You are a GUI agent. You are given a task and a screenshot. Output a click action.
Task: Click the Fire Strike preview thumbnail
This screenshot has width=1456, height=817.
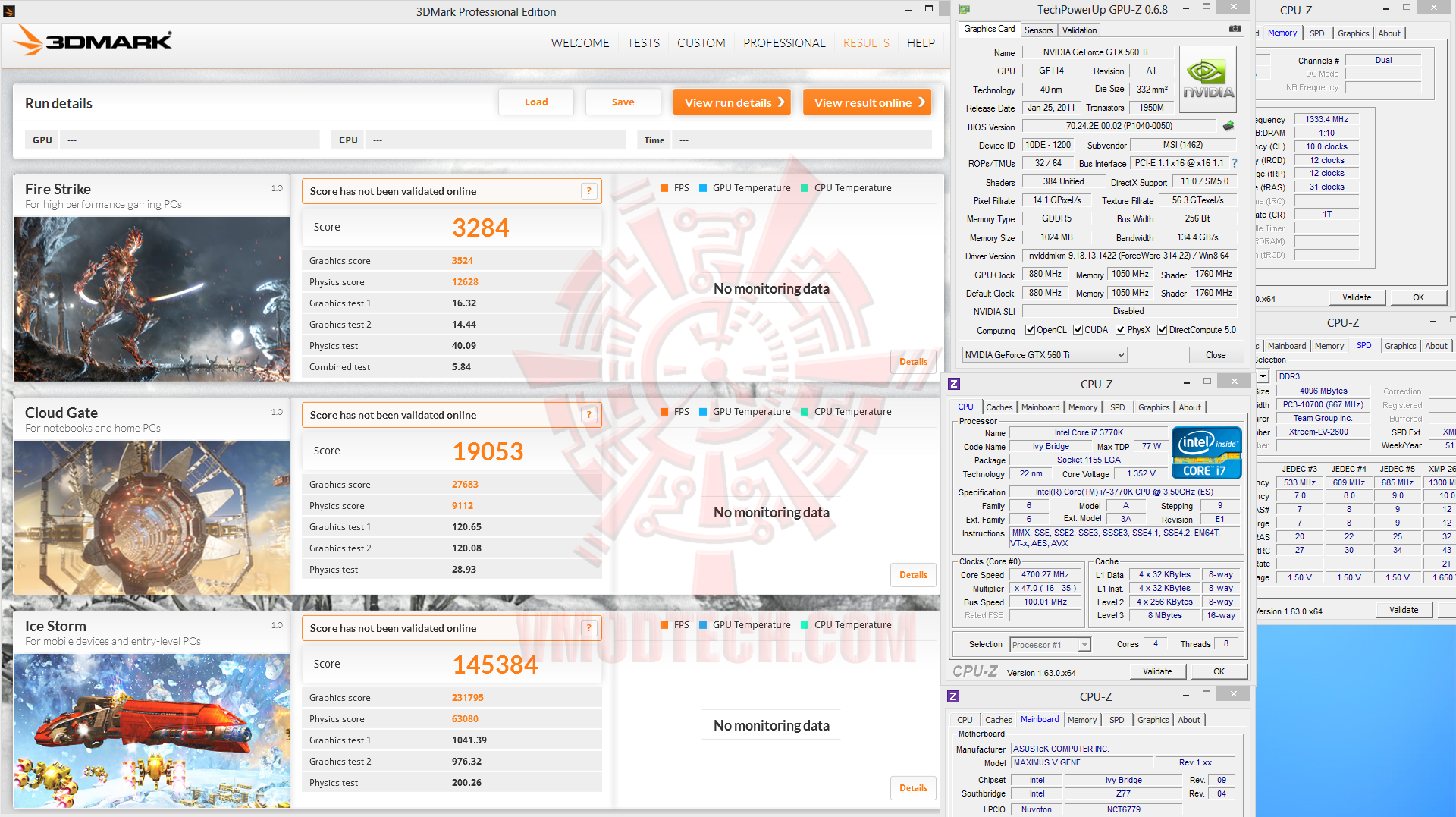point(152,299)
